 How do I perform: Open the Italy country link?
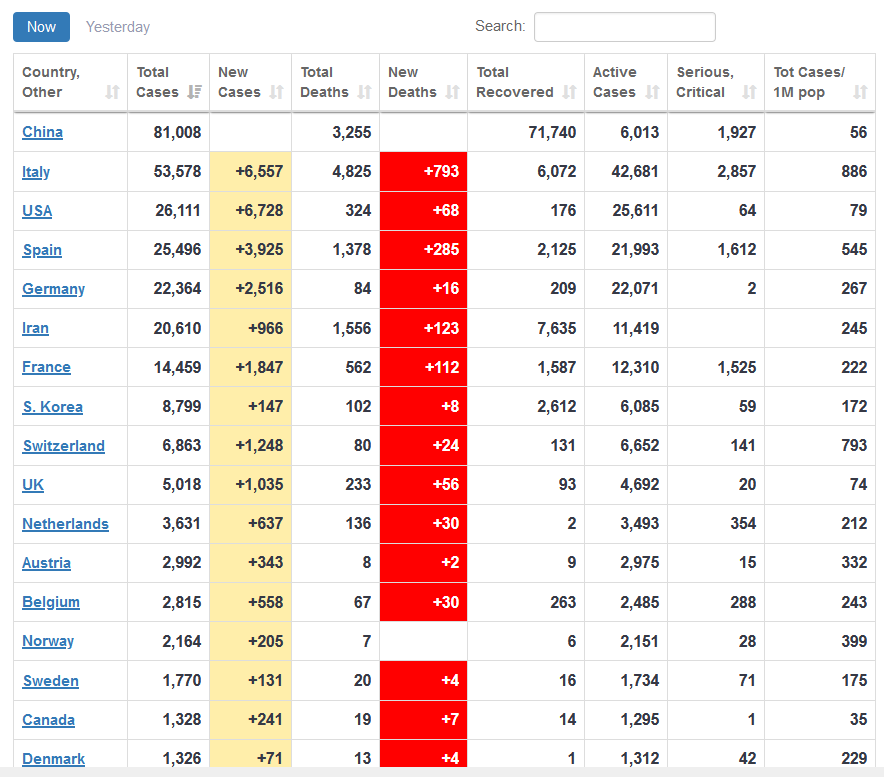(36, 172)
